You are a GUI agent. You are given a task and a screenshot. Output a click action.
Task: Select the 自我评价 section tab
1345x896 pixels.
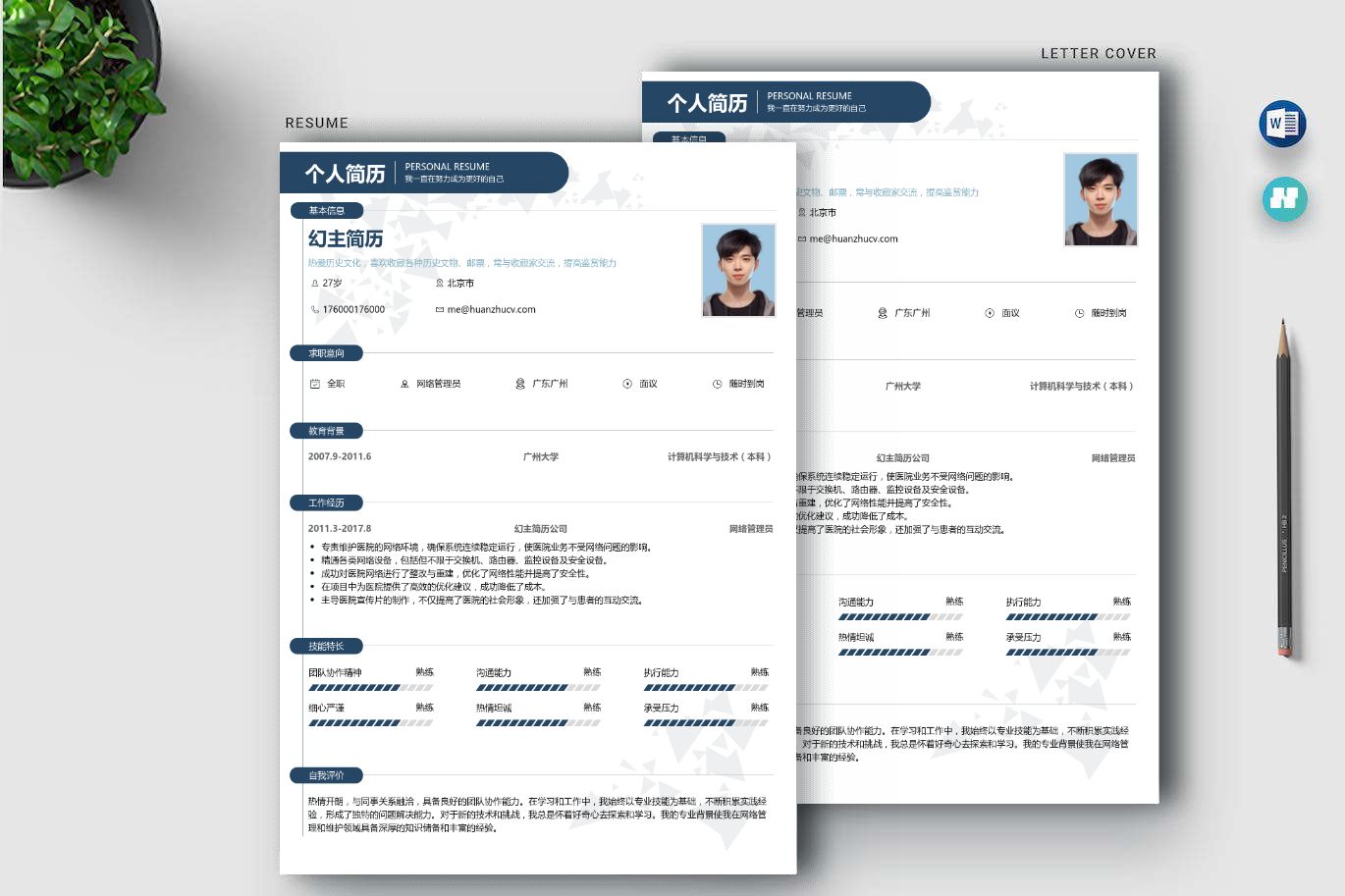tap(327, 775)
